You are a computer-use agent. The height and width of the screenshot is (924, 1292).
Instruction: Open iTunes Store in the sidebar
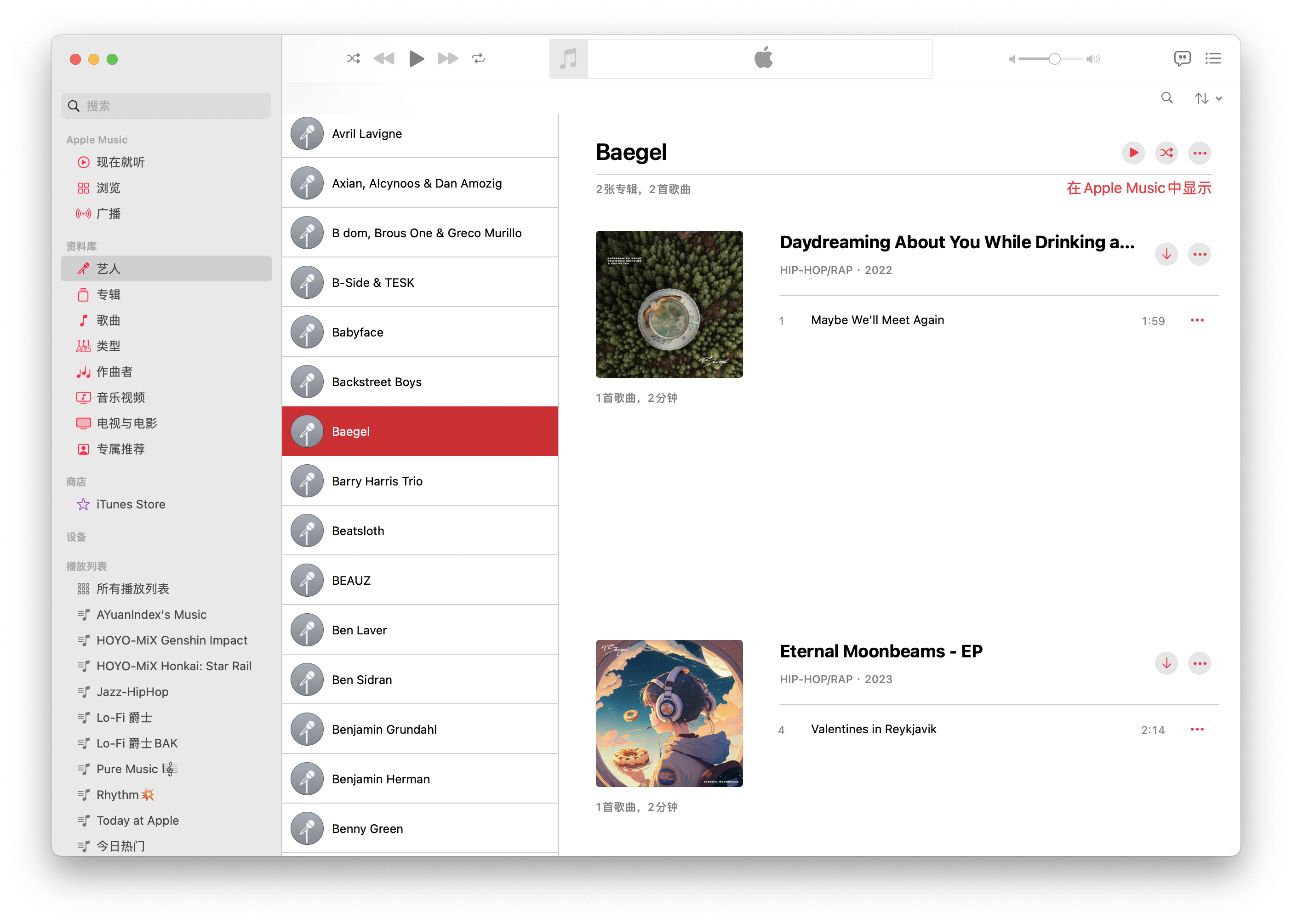click(x=130, y=504)
